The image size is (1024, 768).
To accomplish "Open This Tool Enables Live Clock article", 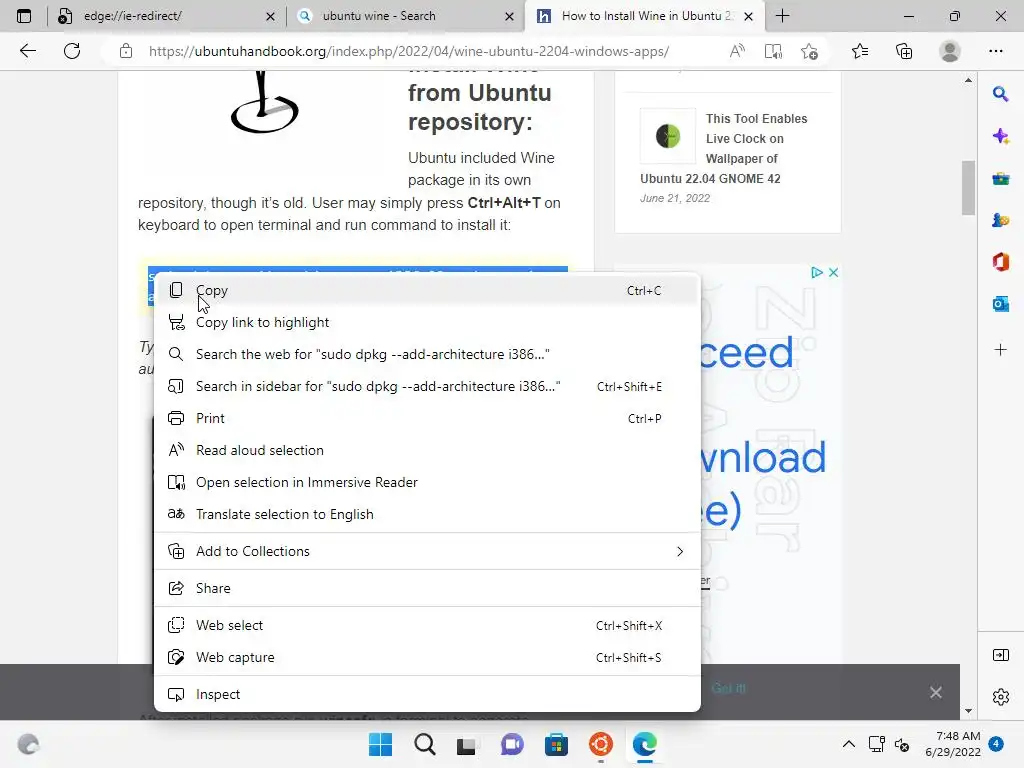I will (x=724, y=148).
